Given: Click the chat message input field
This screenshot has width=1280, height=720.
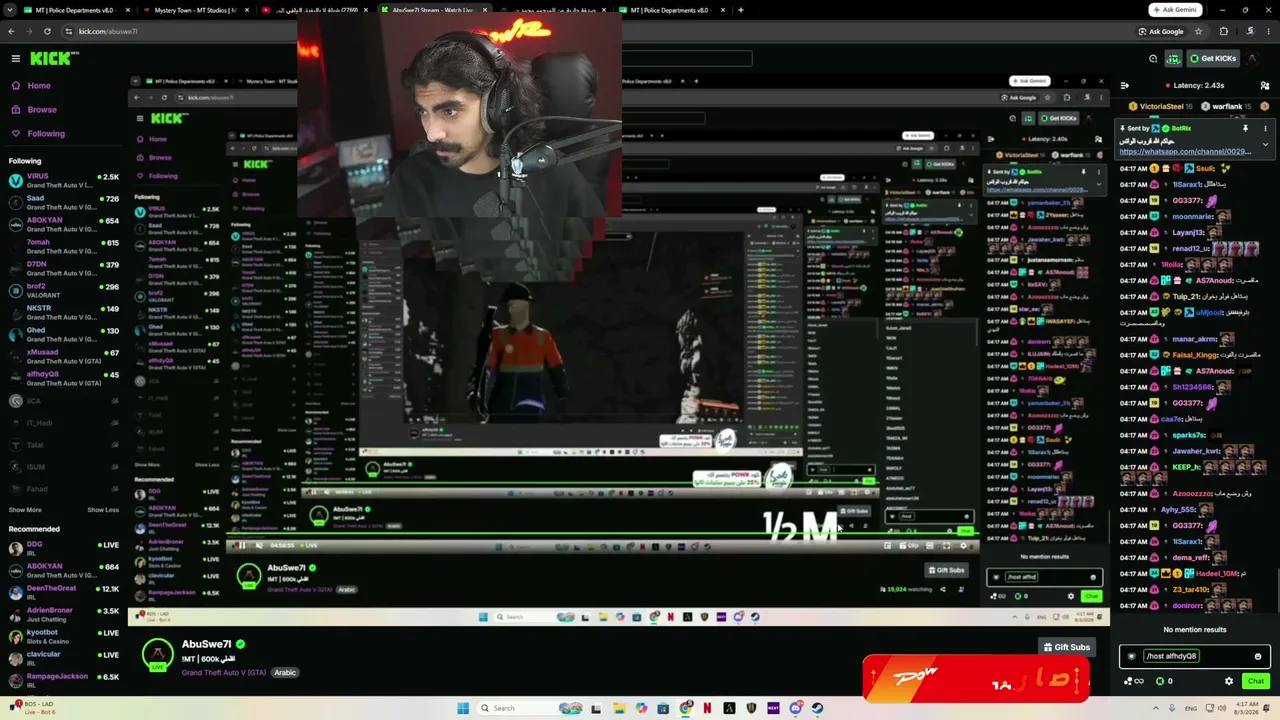Looking at the screenshot, I should 1195,656.
